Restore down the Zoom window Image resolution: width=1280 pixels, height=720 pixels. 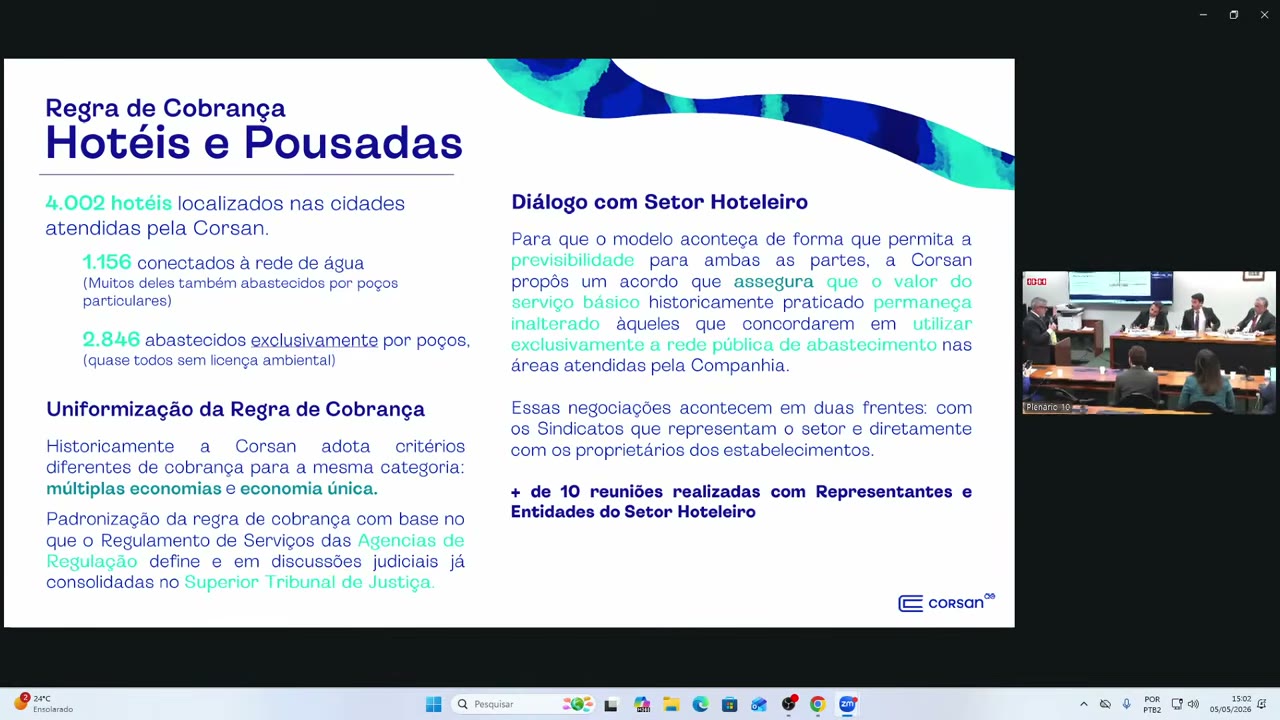tap(1233, 15)
